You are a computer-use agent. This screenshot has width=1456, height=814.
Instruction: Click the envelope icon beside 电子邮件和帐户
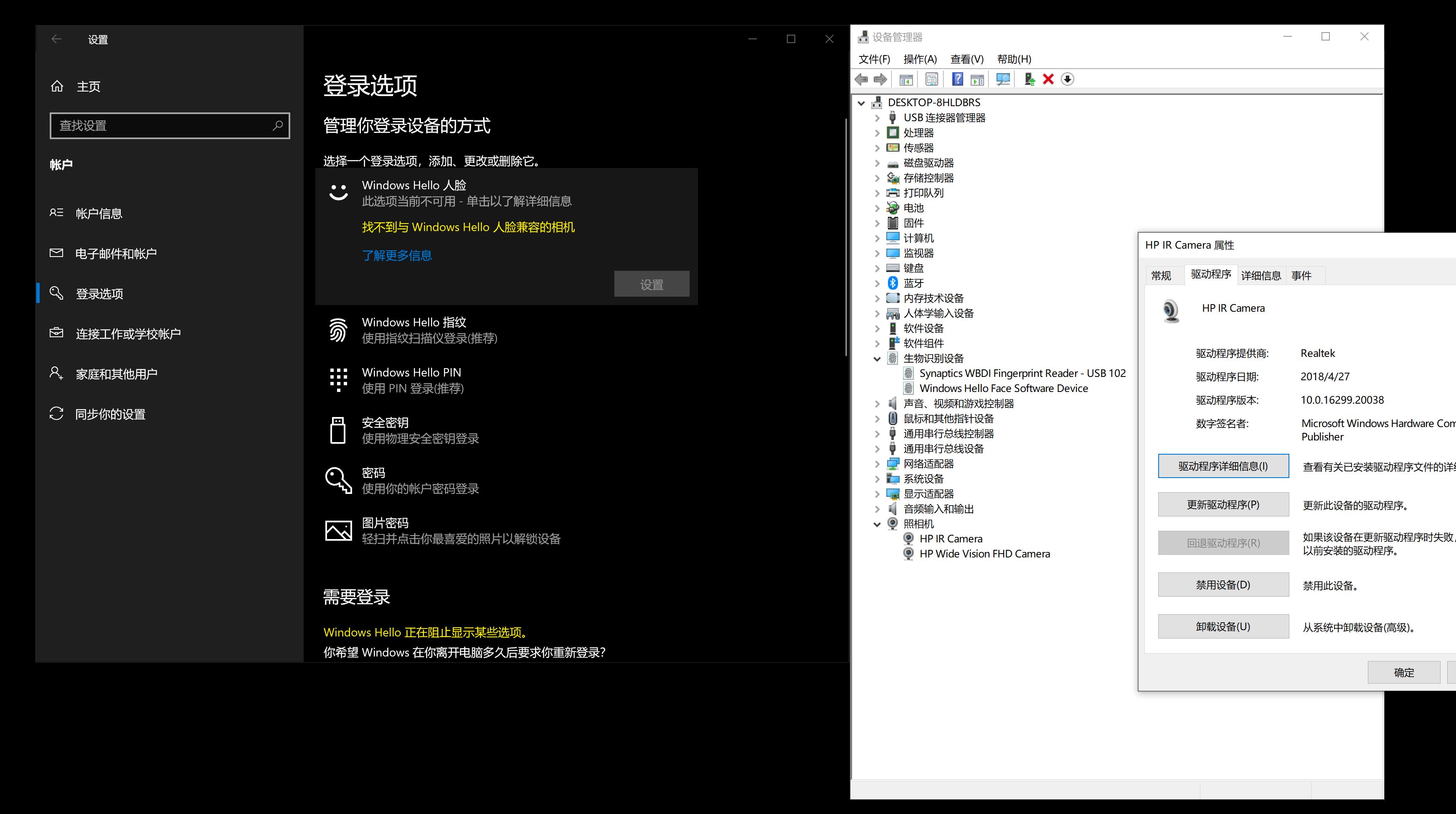click(x=56, y=253)
